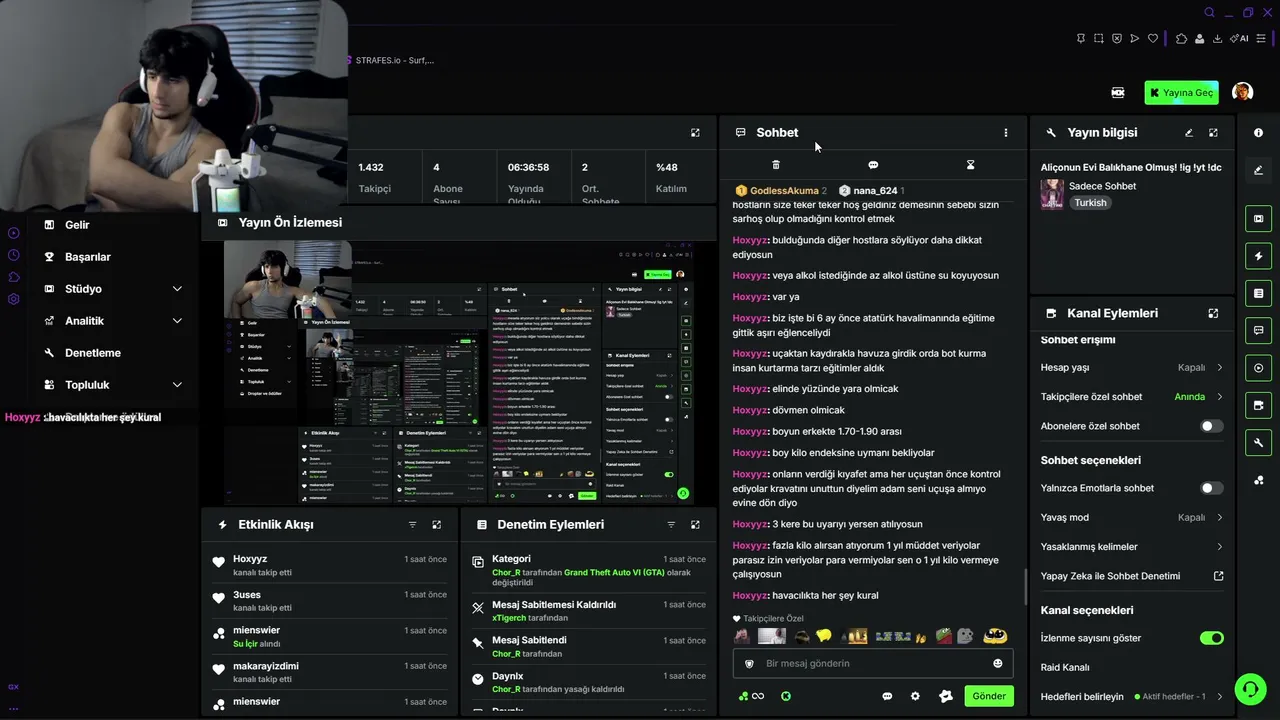Click the Yayın Ön İzlemesi preview thumbnail

(x=459, y=373)
